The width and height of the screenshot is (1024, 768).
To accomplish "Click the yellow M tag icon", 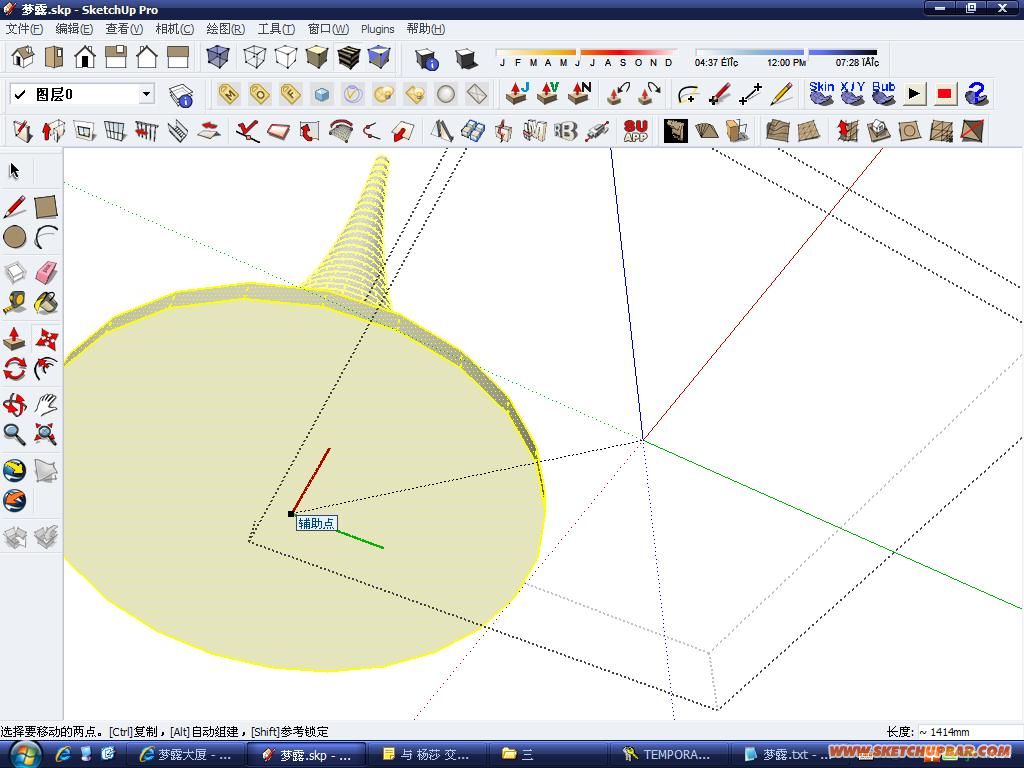I will click(229, 95).
